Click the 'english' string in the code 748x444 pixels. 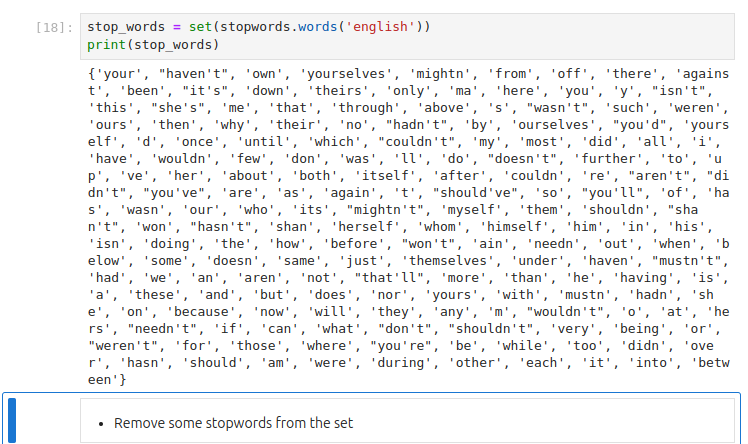377,27
